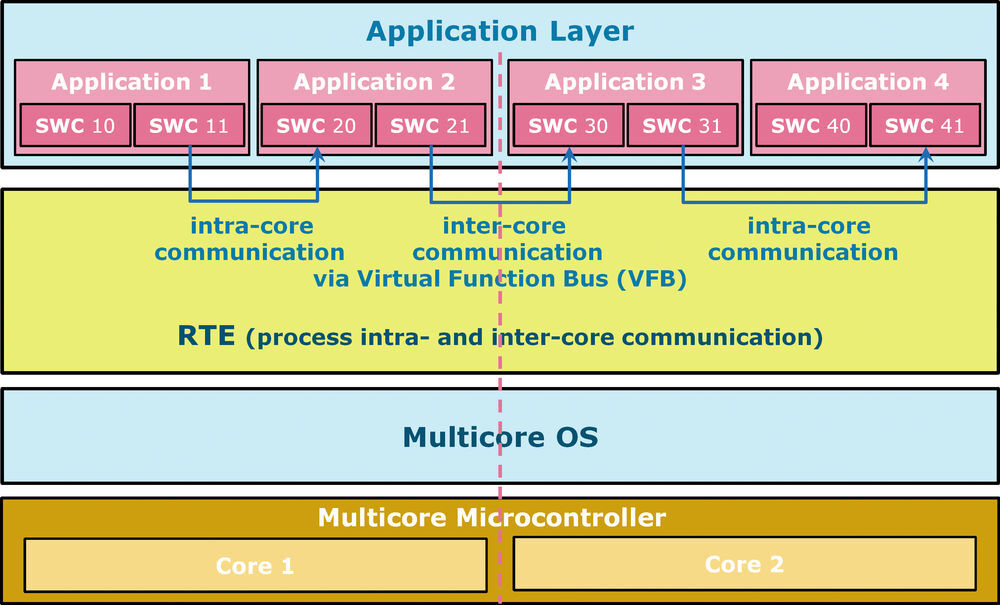
Task: Select the 'Application 4' title
Action: click(x=868, y=82)
